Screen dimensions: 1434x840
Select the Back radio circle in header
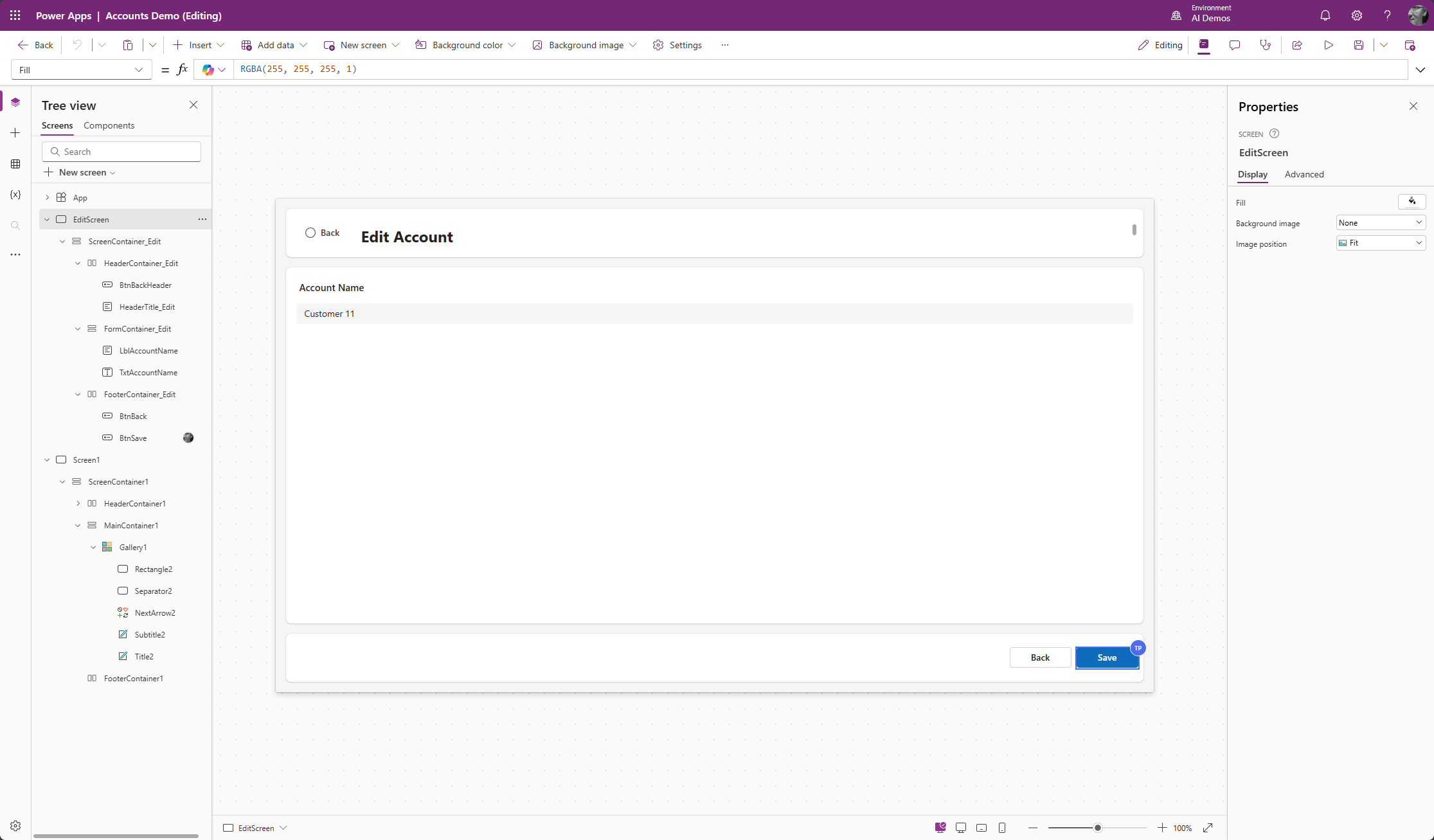310,233
